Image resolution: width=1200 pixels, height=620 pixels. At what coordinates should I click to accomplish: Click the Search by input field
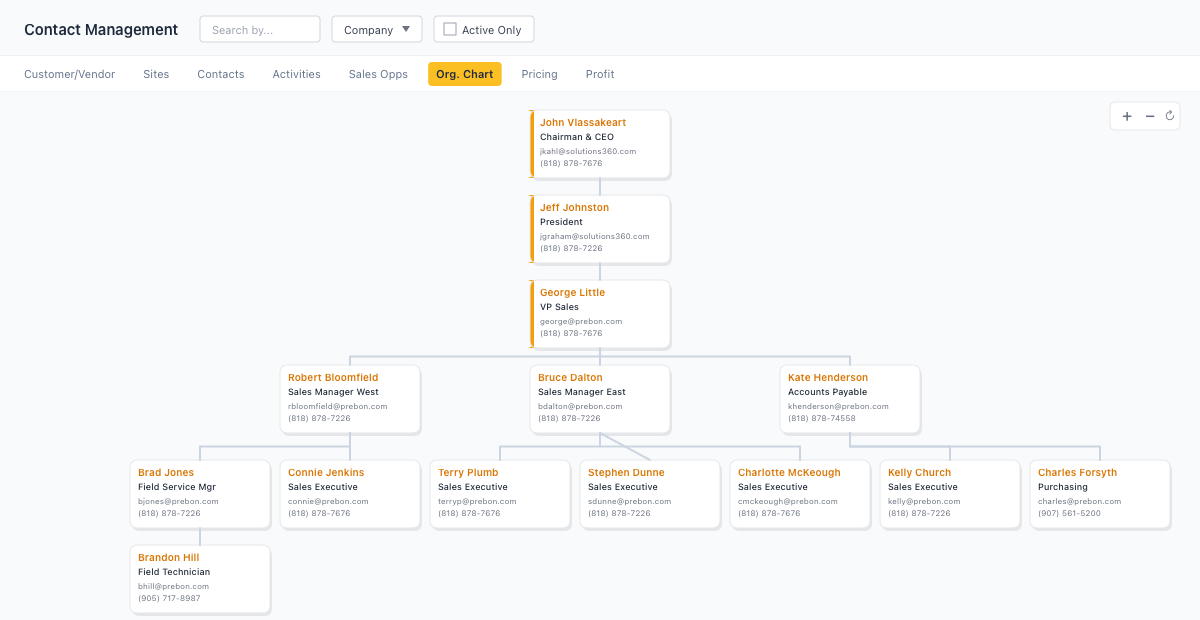[x=259, y=29]
